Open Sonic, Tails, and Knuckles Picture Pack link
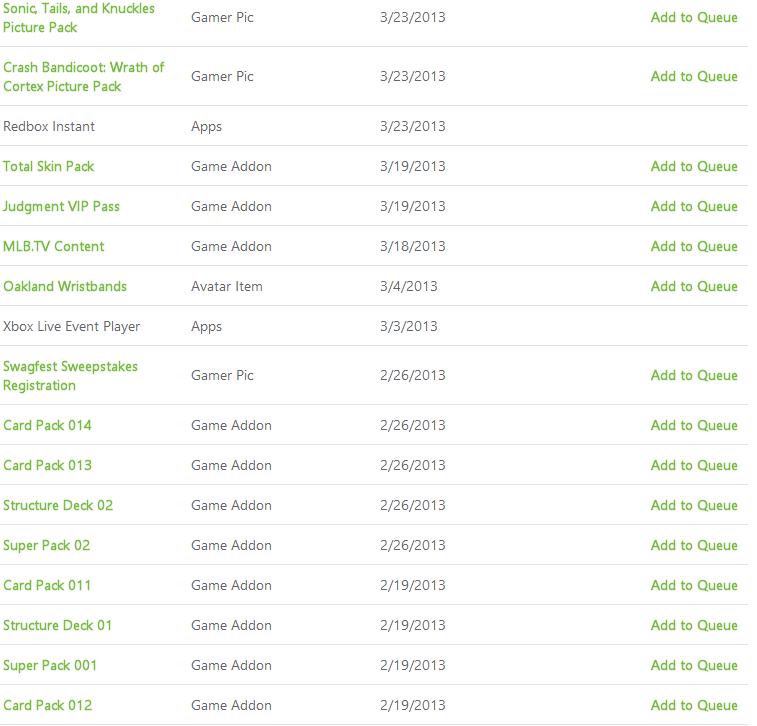 [79, 18]
